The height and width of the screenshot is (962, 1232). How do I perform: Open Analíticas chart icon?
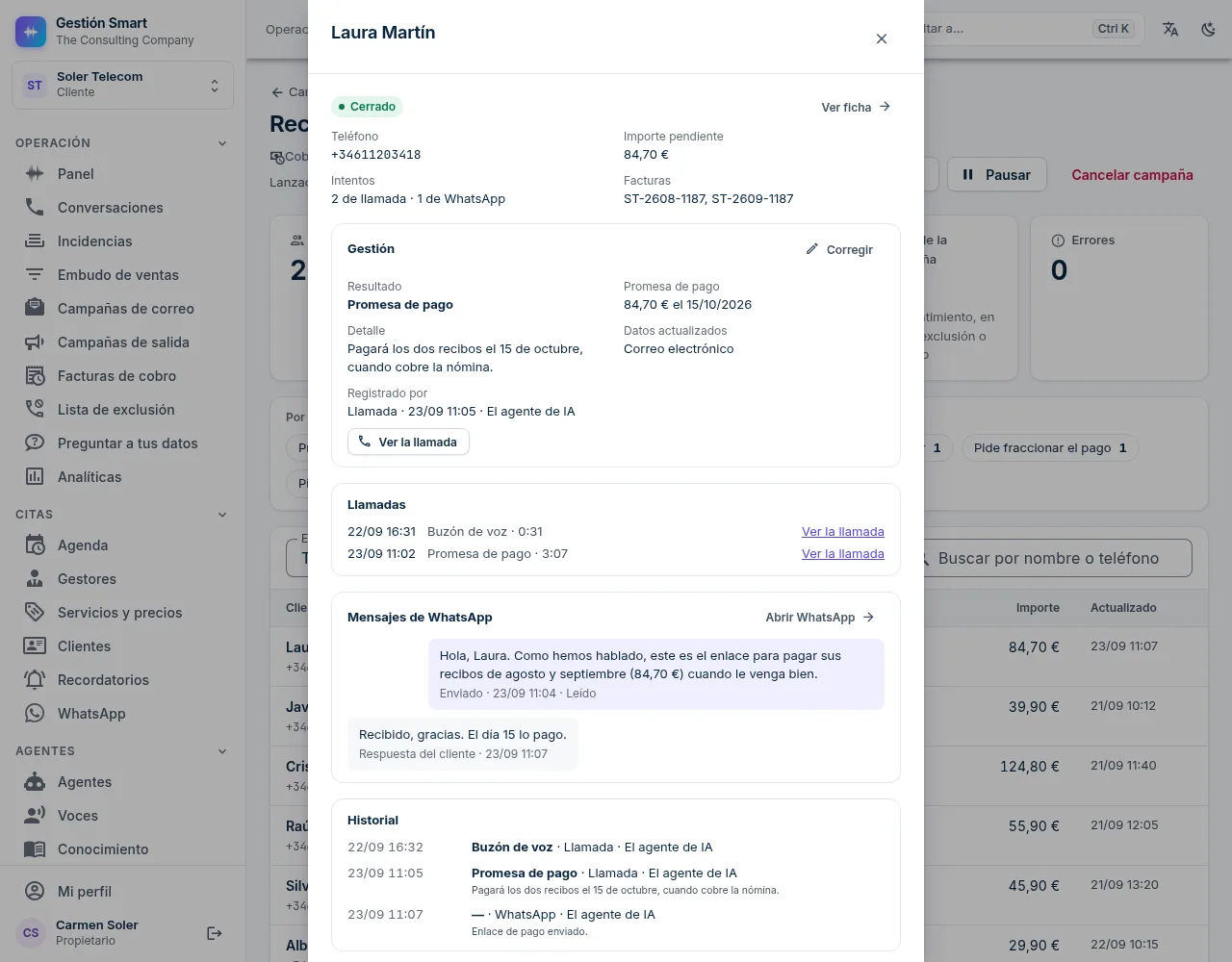(35, 477)
